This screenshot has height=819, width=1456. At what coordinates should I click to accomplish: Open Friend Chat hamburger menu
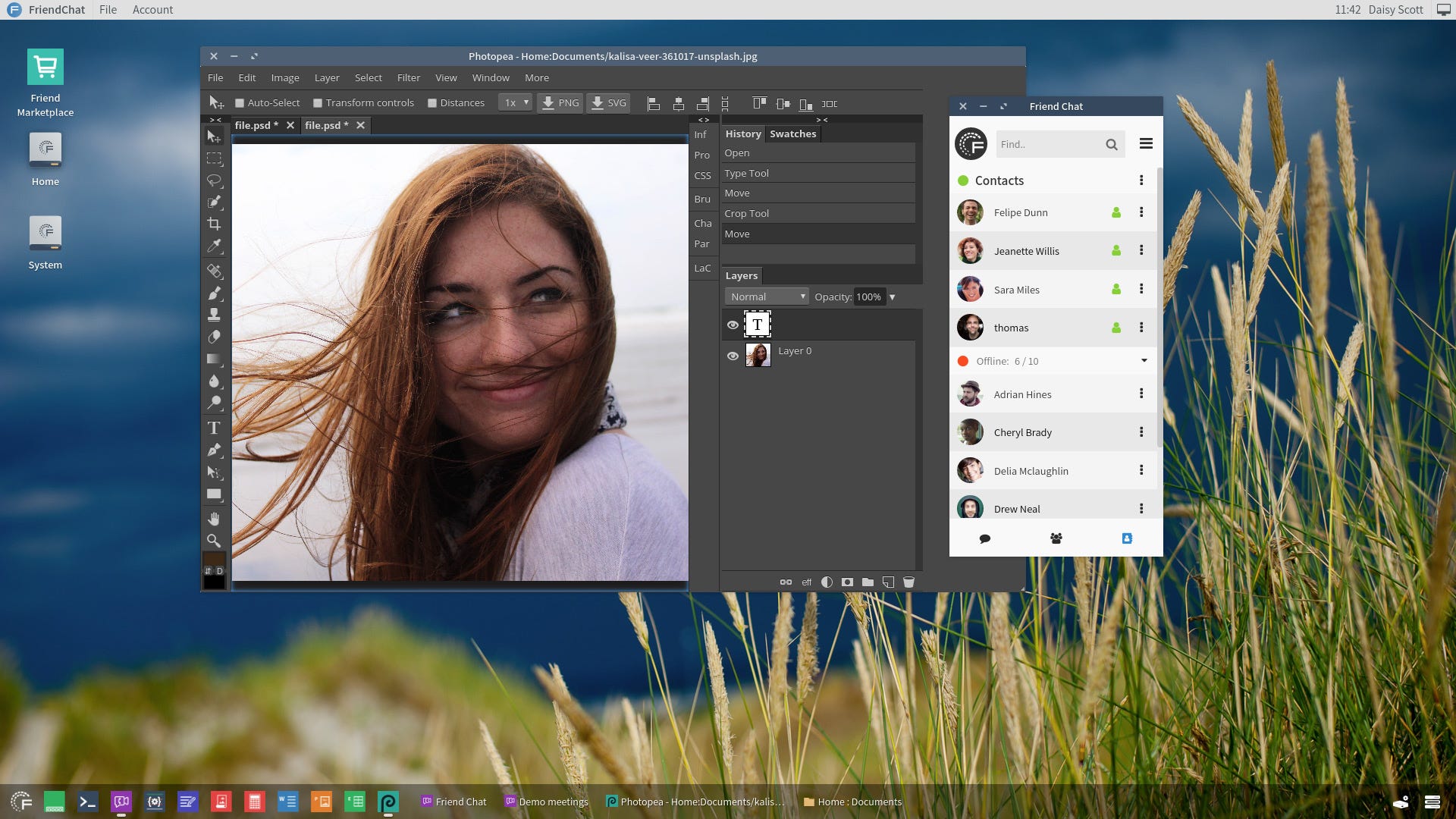coord(1146,143)
